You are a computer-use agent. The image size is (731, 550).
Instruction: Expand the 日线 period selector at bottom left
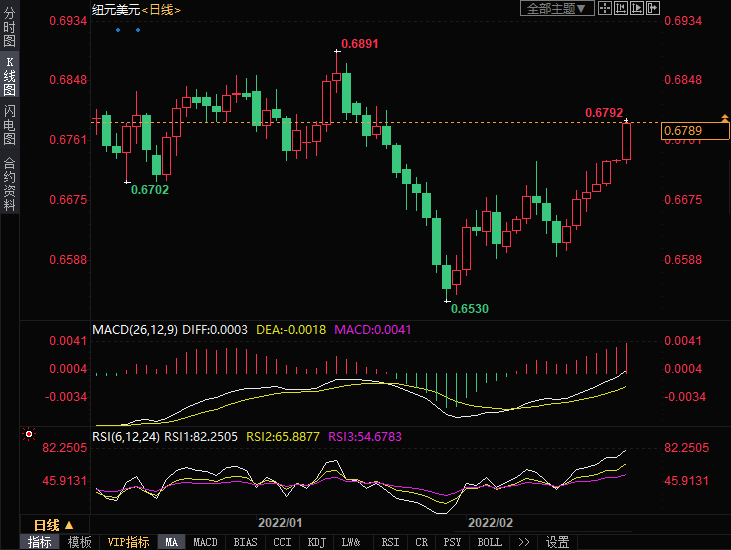point(53,525)
